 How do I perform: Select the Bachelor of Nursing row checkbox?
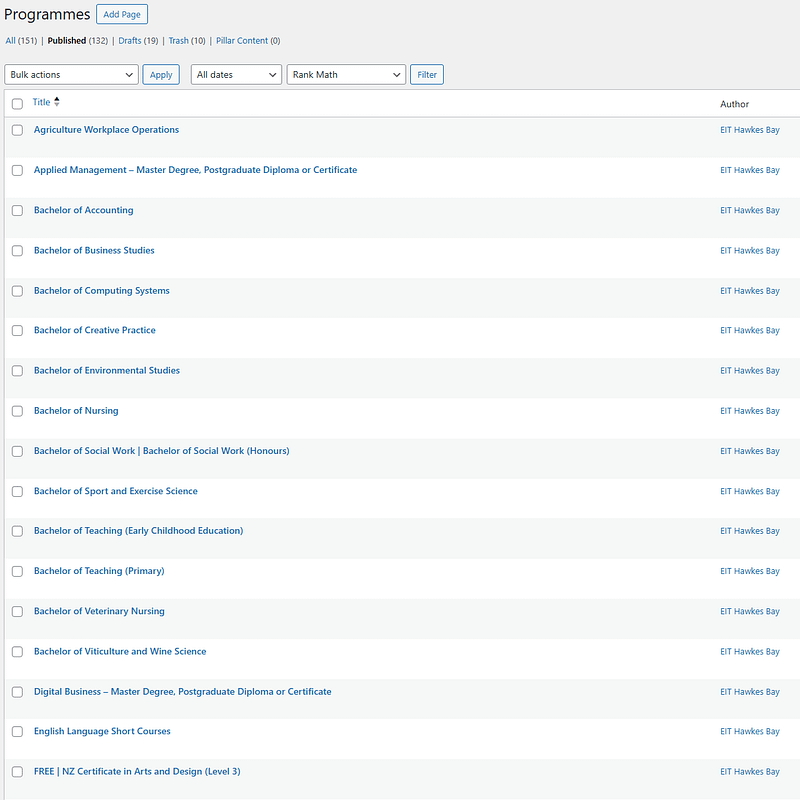coord(17,411)
